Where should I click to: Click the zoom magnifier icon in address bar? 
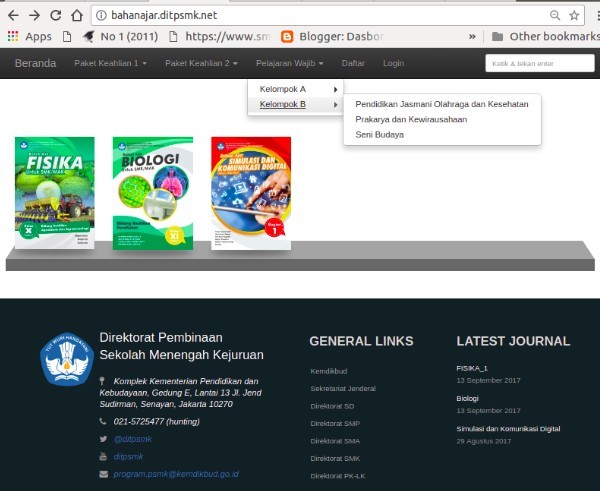(555, 15)
